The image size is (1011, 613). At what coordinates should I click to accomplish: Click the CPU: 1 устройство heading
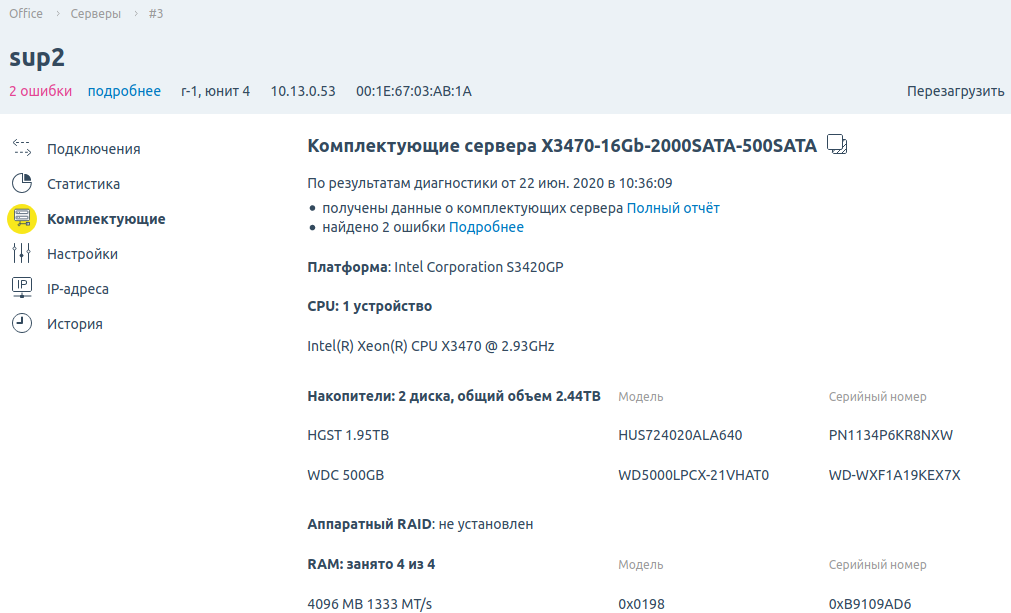pos(369,306)
